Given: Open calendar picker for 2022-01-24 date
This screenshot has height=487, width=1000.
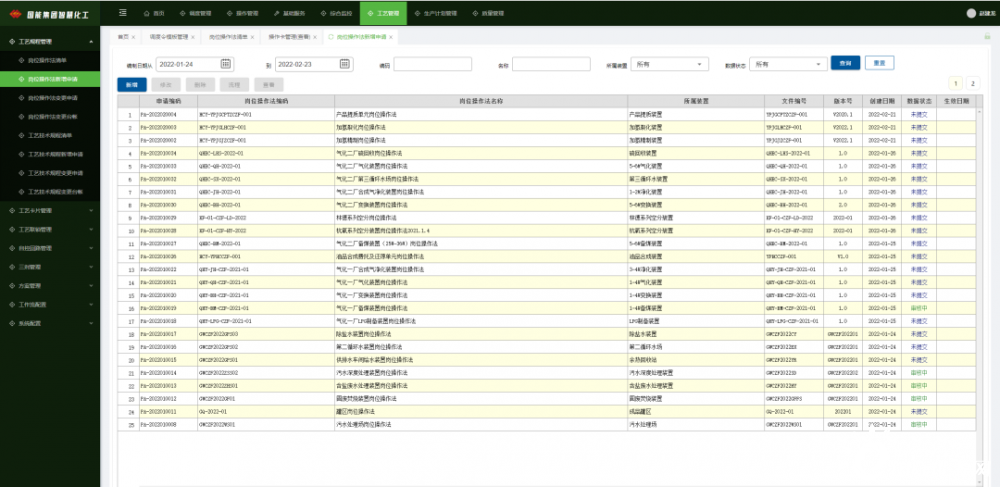Looking at the screenshot, I should pos(225,64).
